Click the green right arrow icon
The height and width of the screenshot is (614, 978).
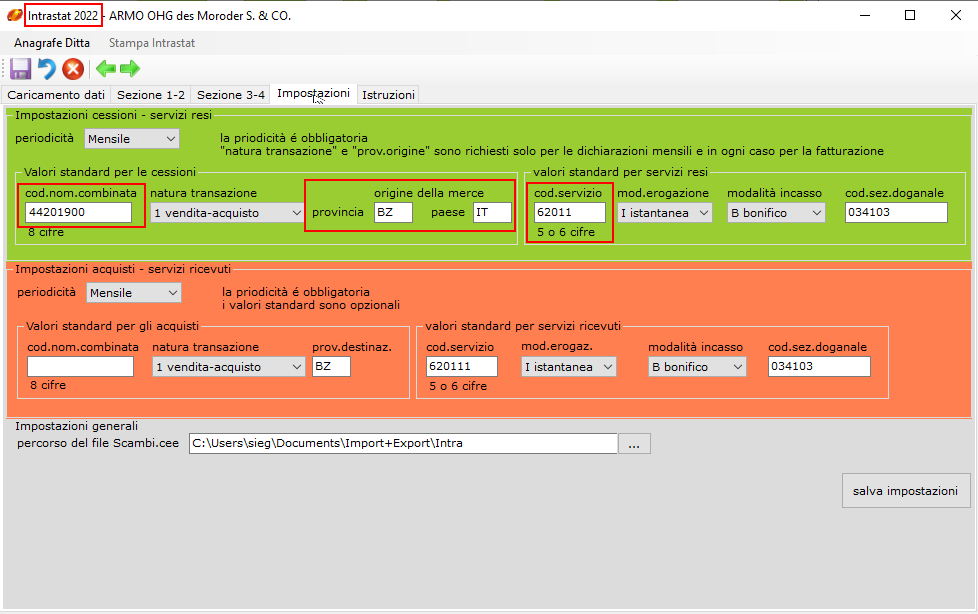(x=130, y=69)
